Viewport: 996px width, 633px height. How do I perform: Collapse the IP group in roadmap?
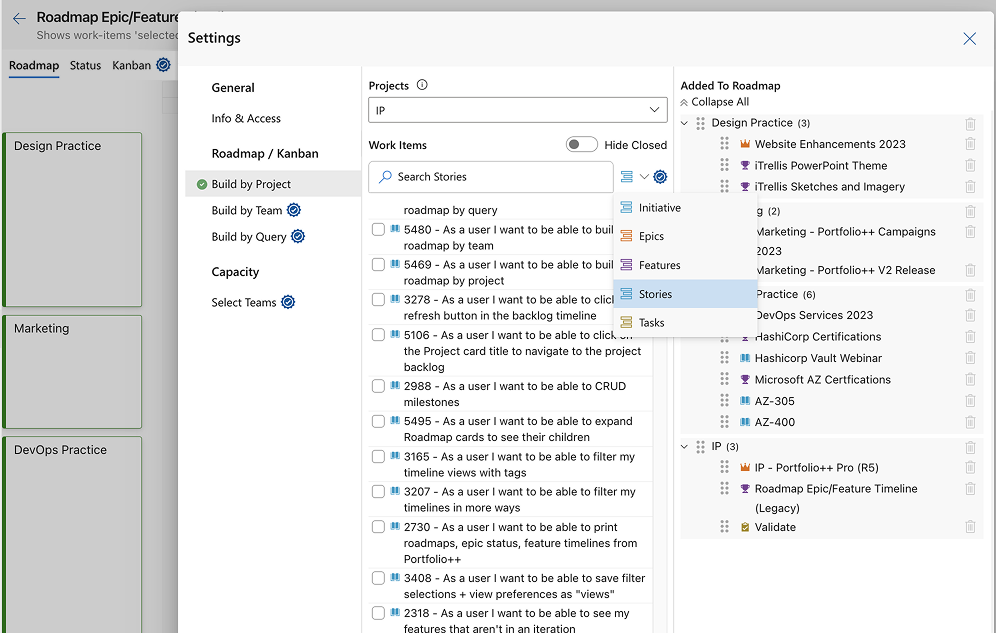pos(685,446)
